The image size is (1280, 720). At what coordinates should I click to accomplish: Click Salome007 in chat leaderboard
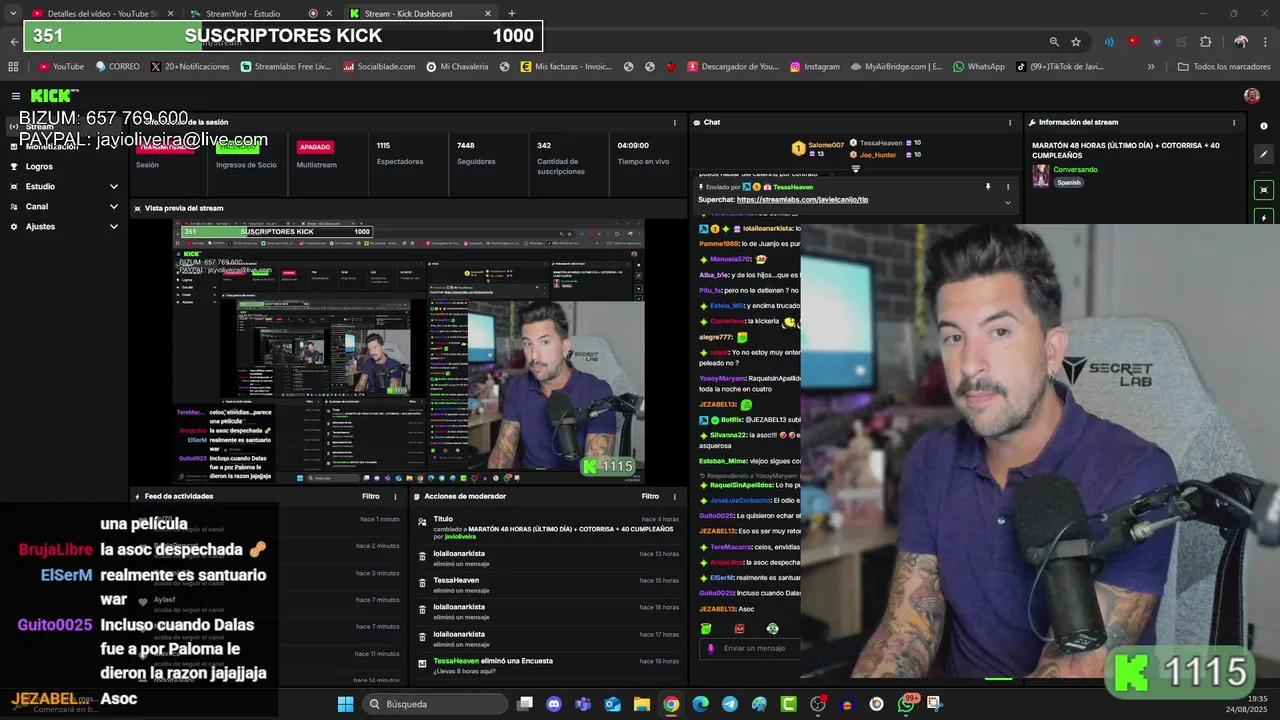[826, 145]
